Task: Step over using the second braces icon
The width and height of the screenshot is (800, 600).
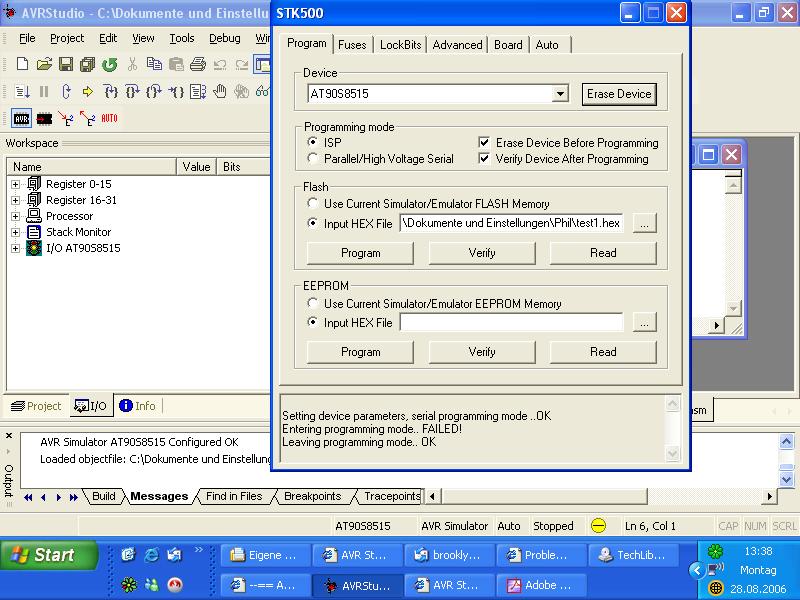Action: pyautogui.click(x=132, y=92)
